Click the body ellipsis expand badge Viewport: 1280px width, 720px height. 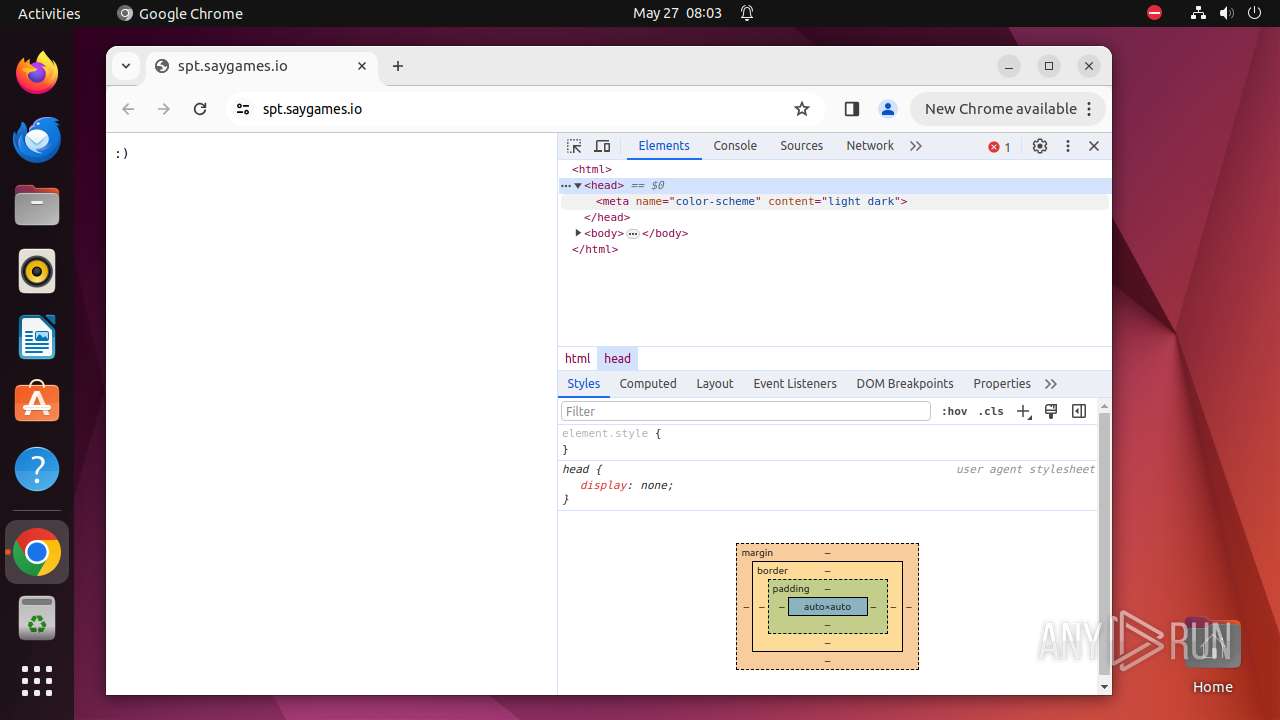click(633, 233)
